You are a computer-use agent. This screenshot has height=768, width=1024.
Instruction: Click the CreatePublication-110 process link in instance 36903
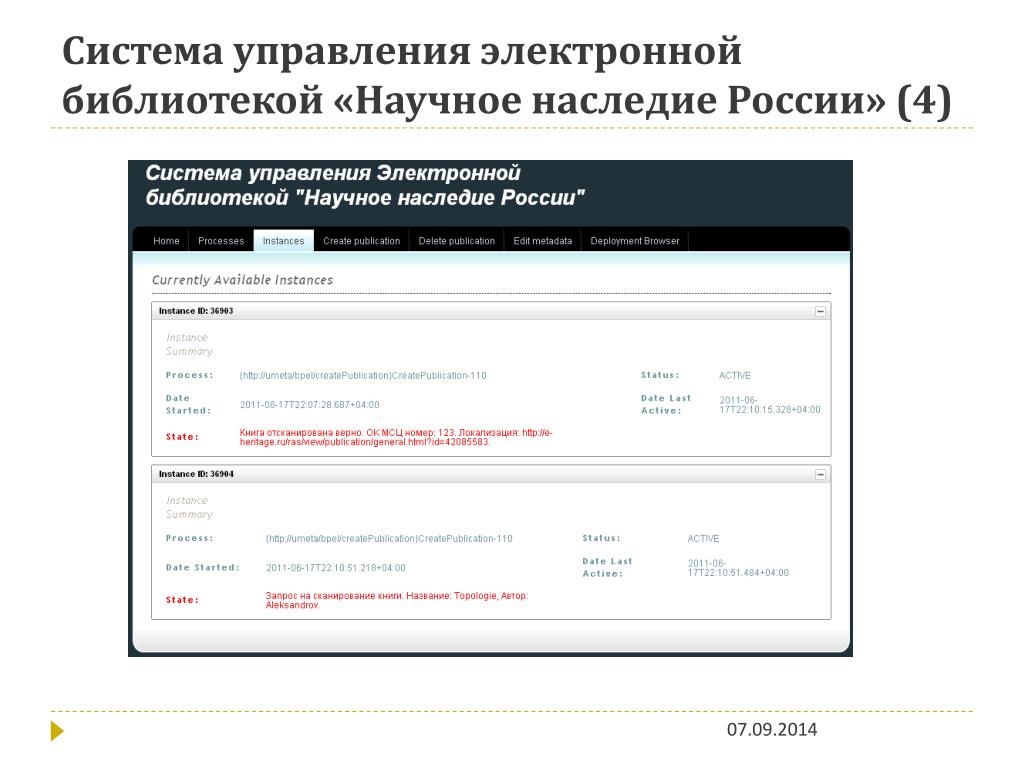point(363,376)
